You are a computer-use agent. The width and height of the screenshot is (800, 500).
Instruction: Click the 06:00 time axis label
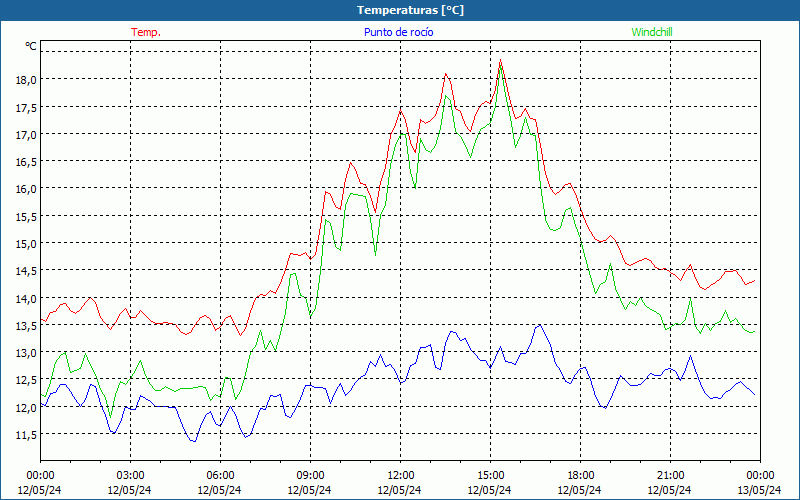(x=220, y=475)
